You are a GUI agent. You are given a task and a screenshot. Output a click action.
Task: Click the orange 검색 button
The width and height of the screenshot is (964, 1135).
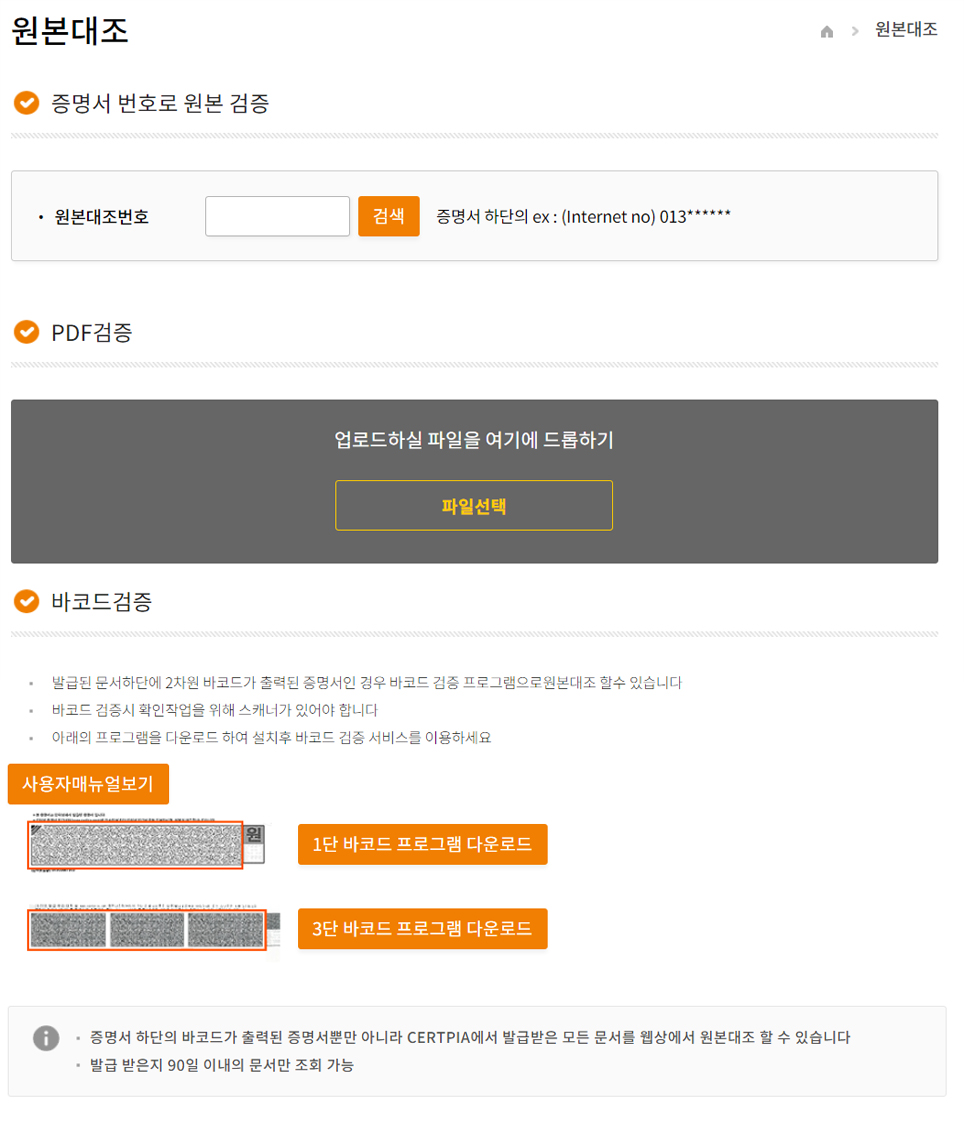point(389,216)
